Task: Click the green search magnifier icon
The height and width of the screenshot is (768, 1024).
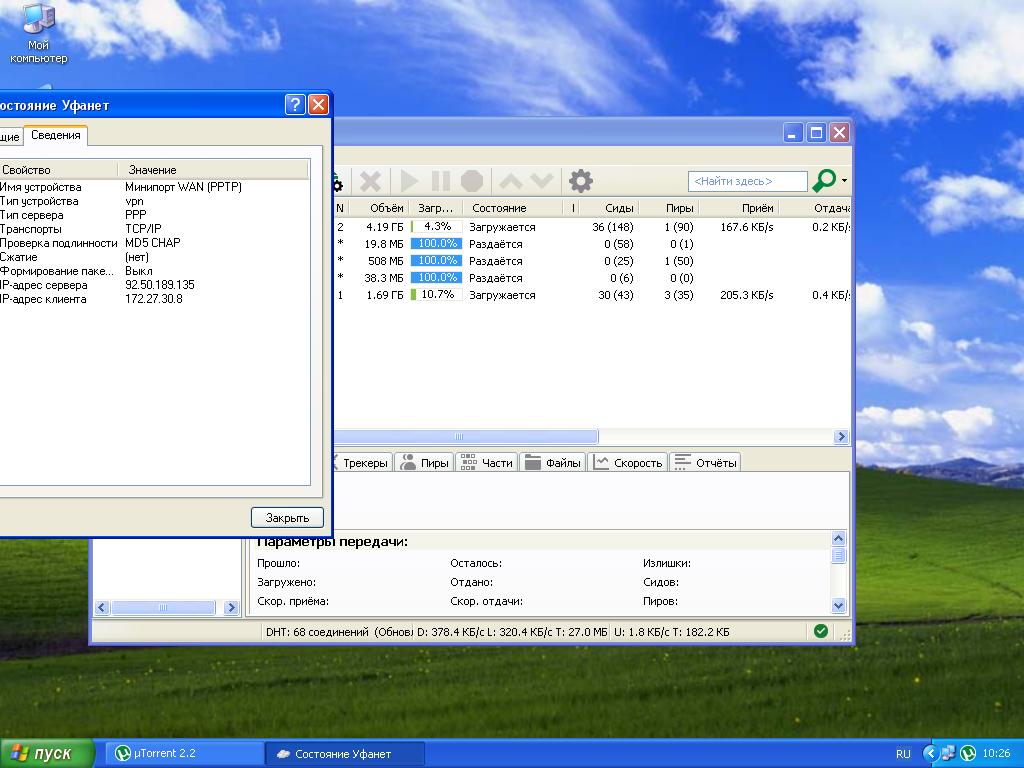Action: 824,180
